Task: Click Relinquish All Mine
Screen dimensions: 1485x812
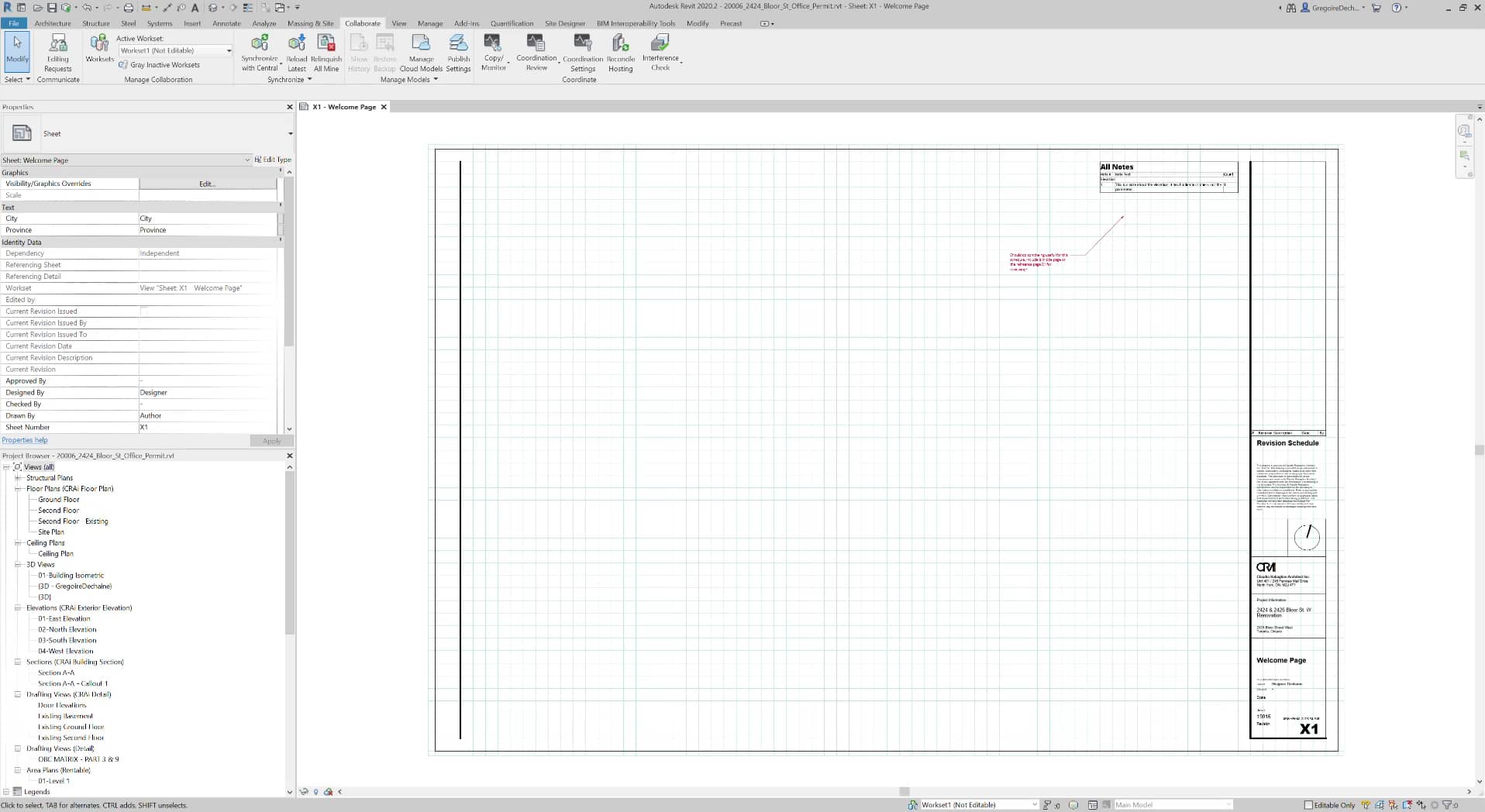Action: coord(325,52)
